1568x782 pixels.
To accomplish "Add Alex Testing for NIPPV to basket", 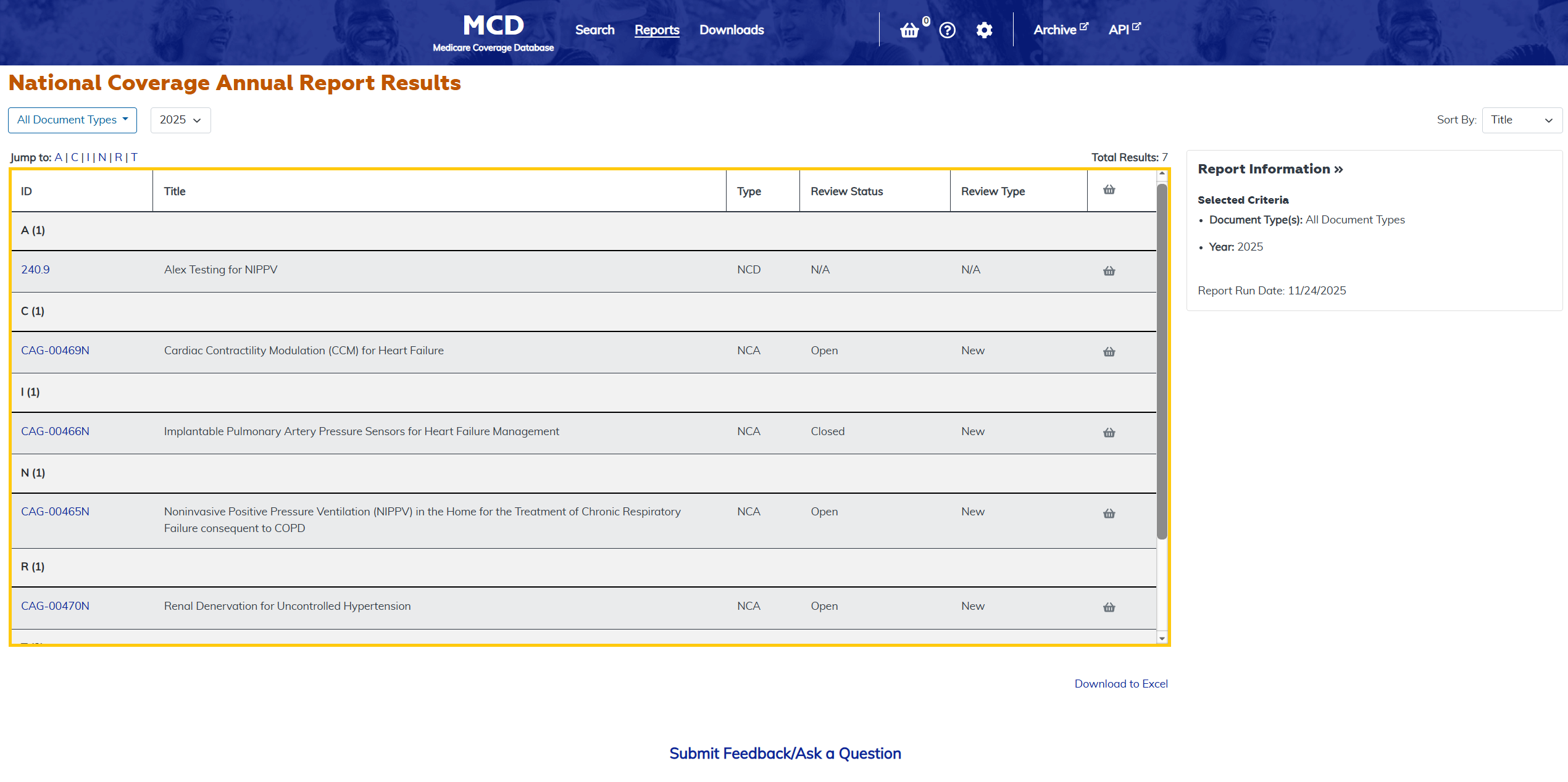I will tap(1109, 271).
